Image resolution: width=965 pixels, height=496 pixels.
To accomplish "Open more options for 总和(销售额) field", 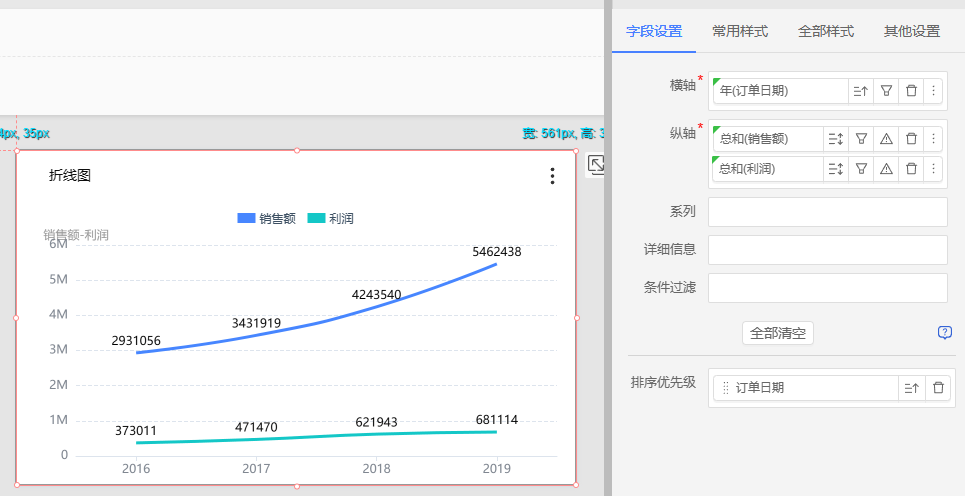I will click(x=933, y=139).
